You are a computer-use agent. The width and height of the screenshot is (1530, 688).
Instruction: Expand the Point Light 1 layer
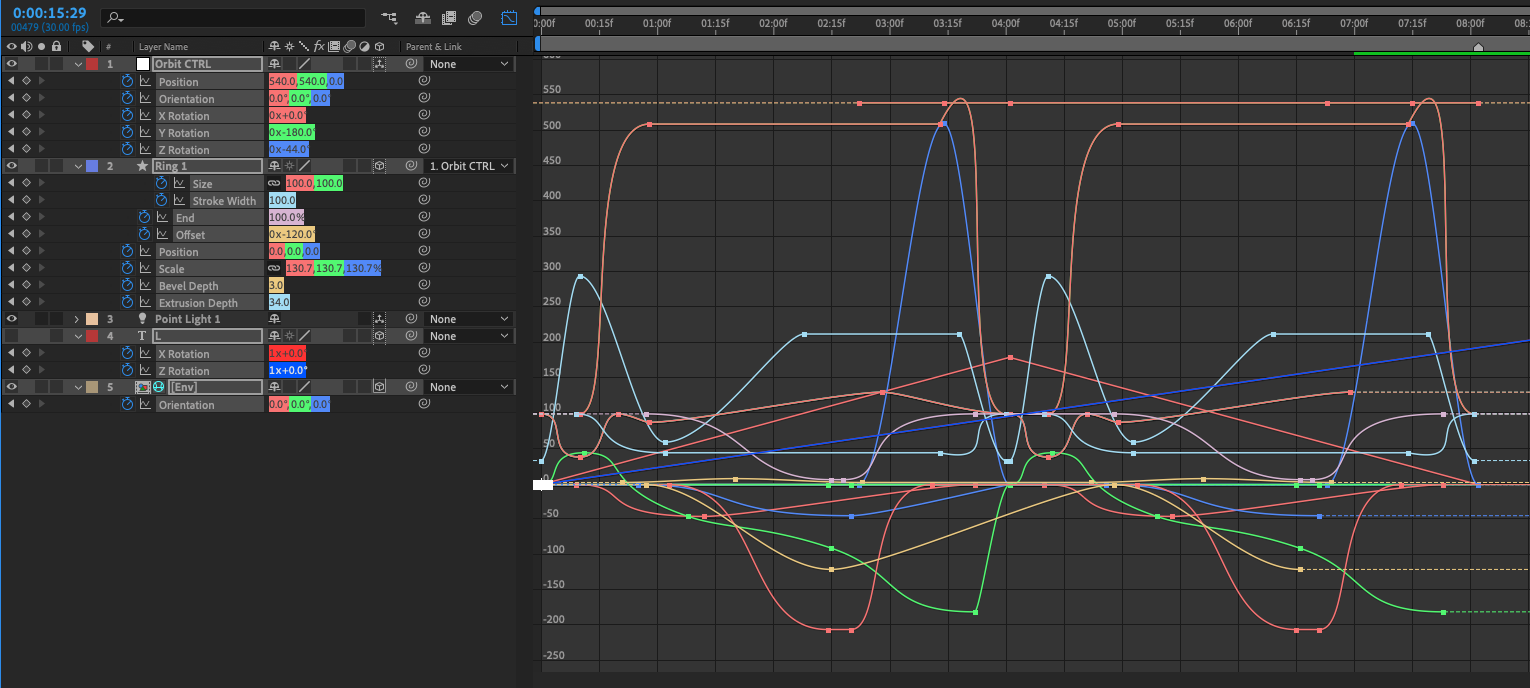77,319
